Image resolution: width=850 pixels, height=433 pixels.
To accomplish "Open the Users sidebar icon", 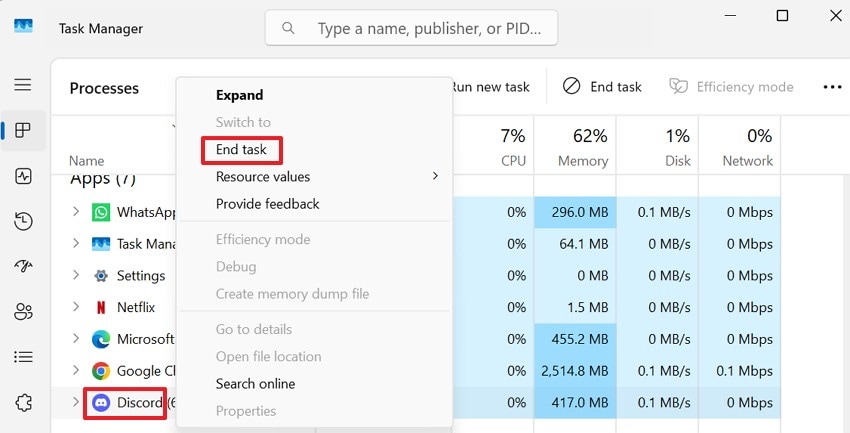I will point(23,312).
